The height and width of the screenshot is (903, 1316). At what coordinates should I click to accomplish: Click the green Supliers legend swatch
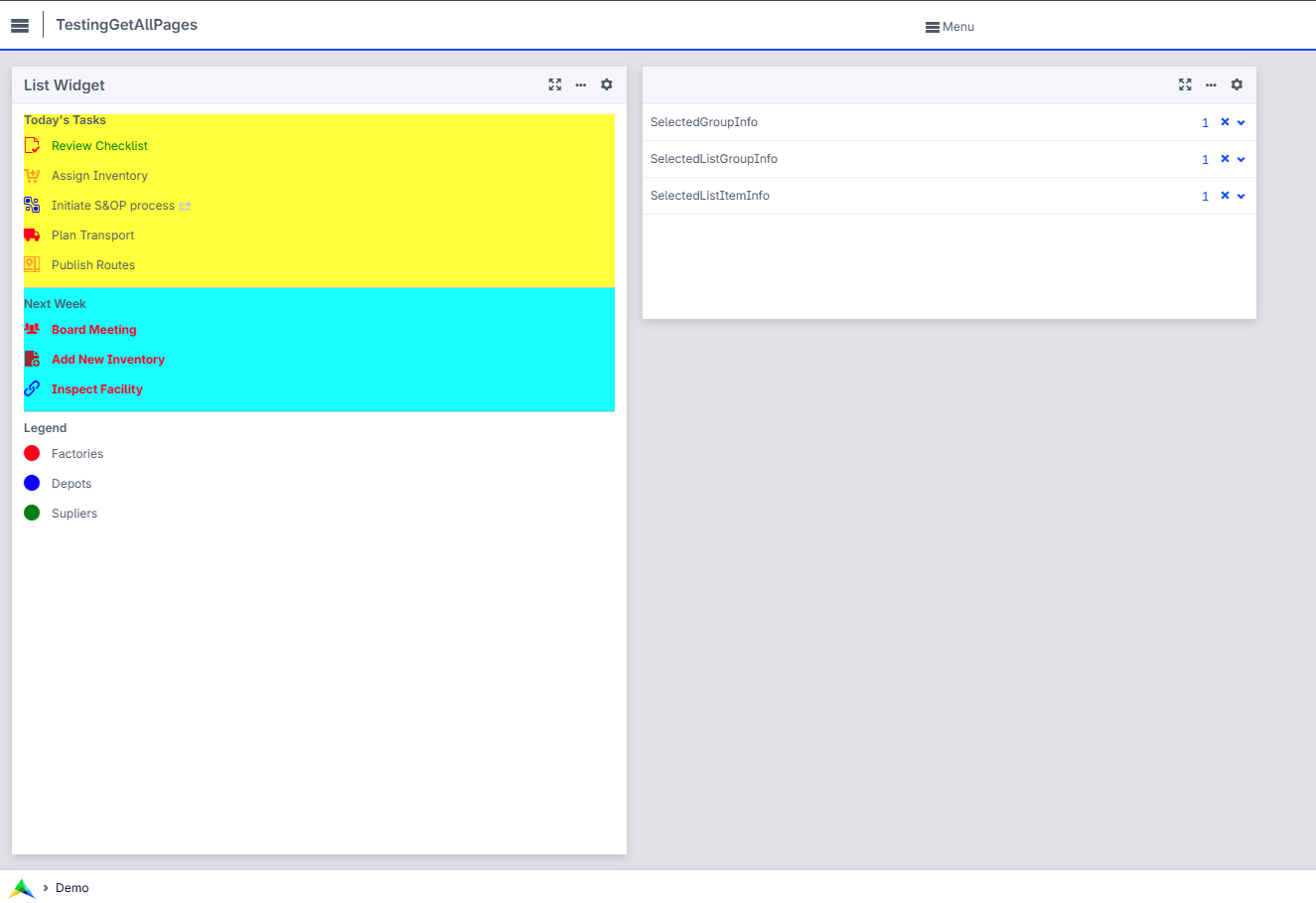tap(32, 513)
